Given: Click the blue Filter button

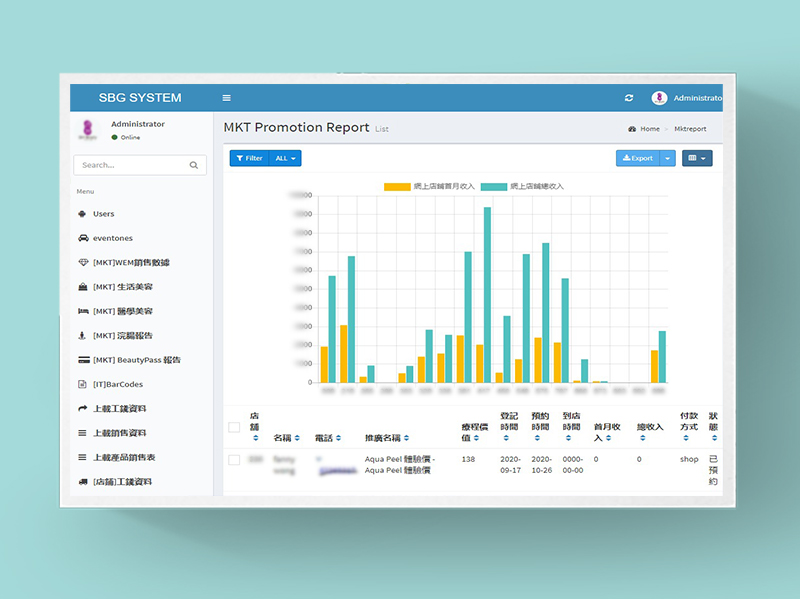Looking at the screenshot, I should point(250,158).
